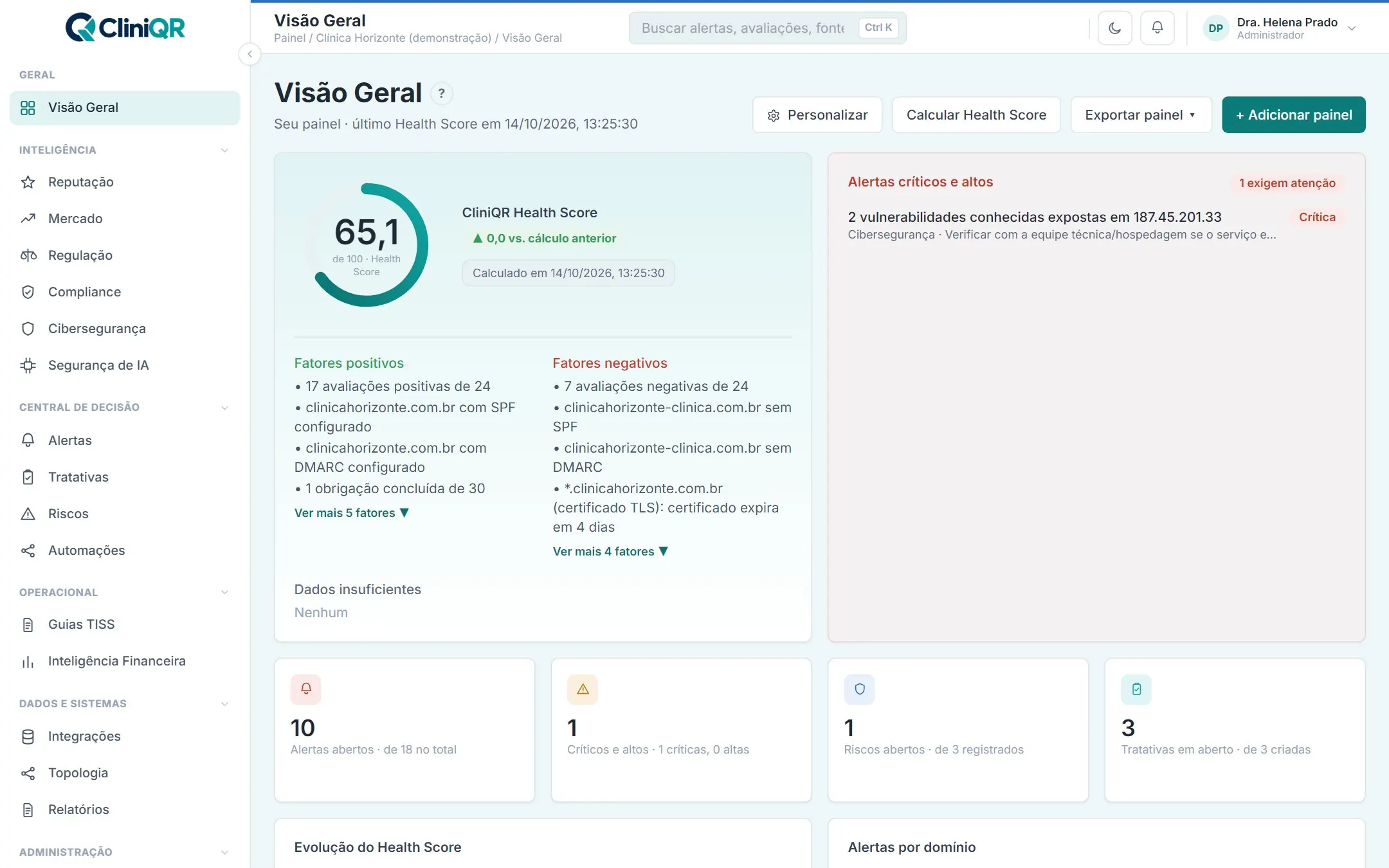Go to Alertas in the sidebar
This screenshot has width=1389, height=868.
[125, 440]
